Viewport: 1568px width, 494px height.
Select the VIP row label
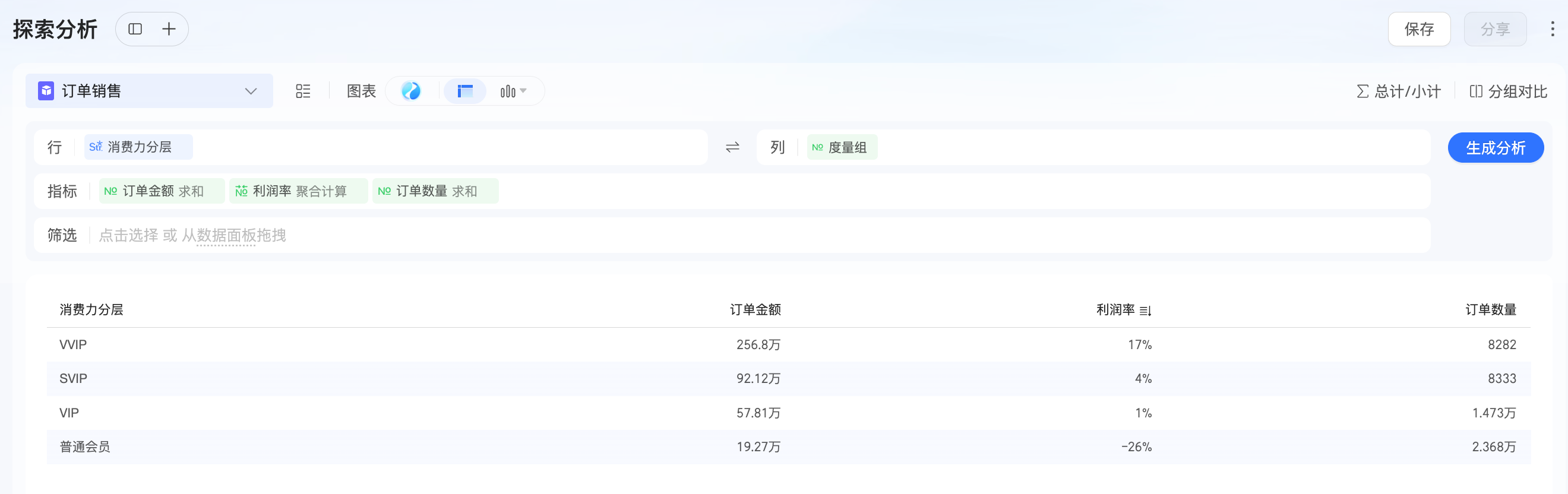(69, 413)
